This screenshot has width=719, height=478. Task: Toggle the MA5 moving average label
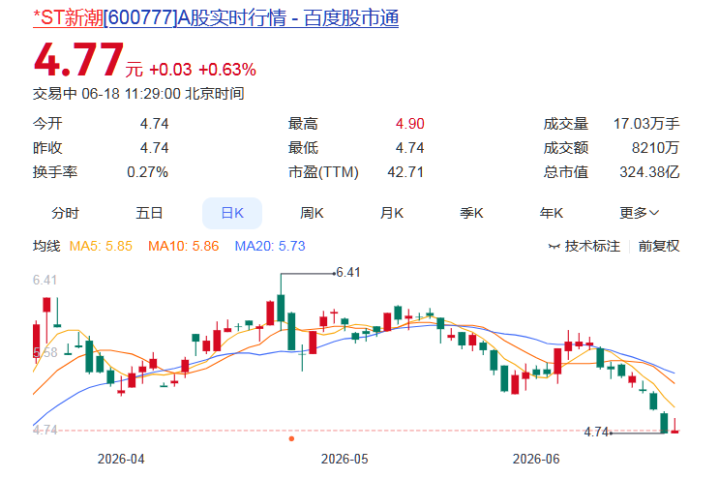(100, 246)
